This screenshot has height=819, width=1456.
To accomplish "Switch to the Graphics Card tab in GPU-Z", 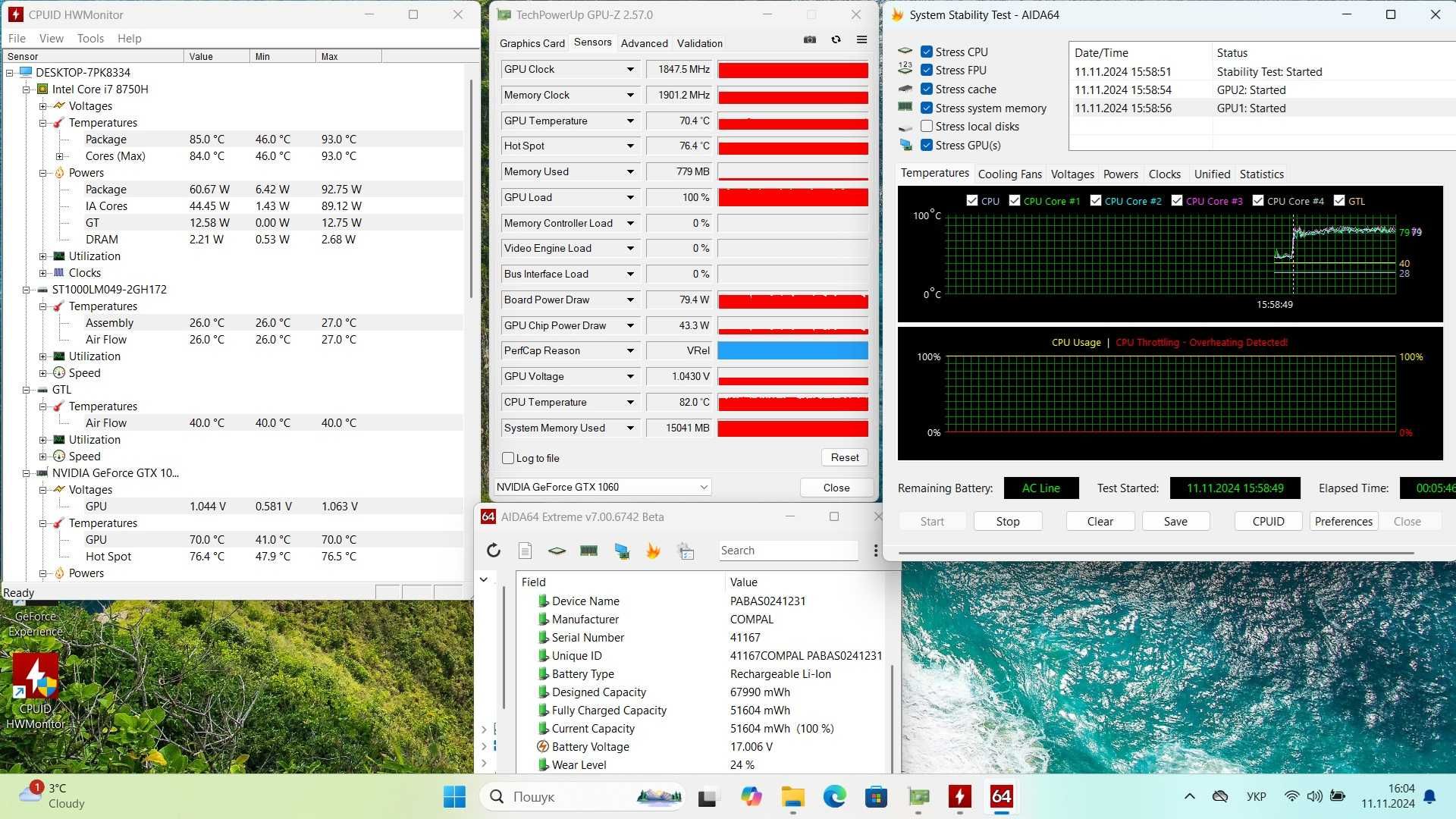I will (532, 43).
